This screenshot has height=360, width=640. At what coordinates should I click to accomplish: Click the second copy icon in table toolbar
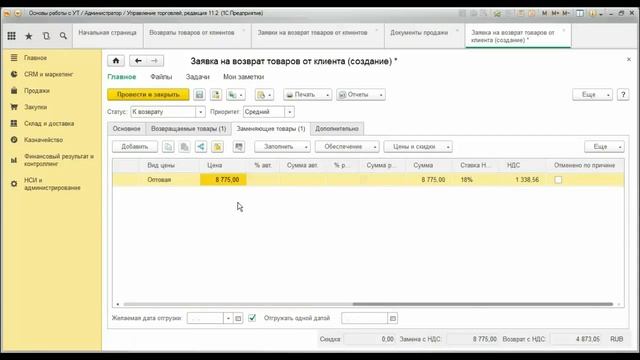(x=184, y=147)
